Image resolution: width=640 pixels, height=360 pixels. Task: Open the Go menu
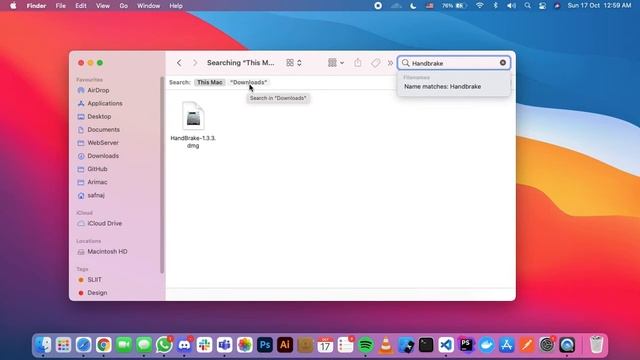(123, 6)
